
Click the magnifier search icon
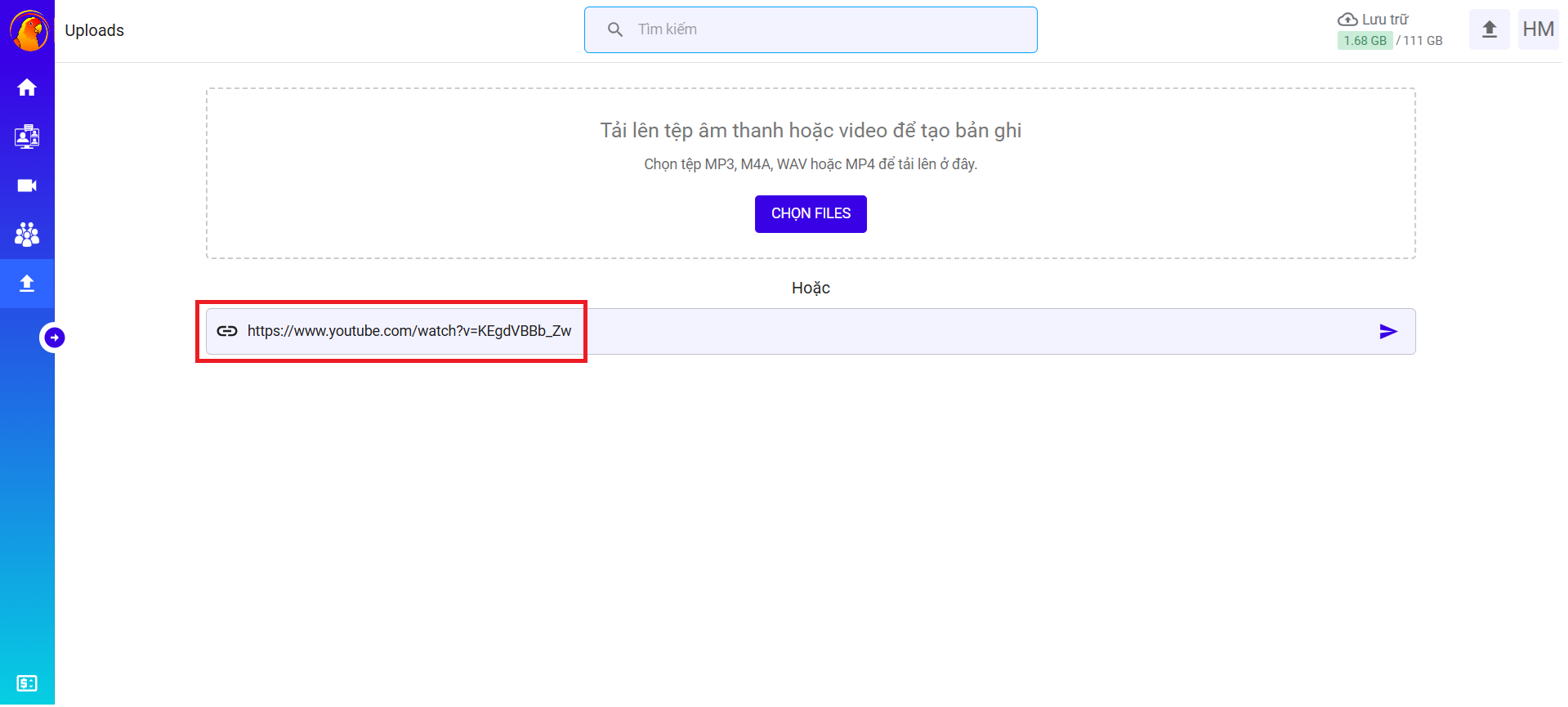(615, 29)
